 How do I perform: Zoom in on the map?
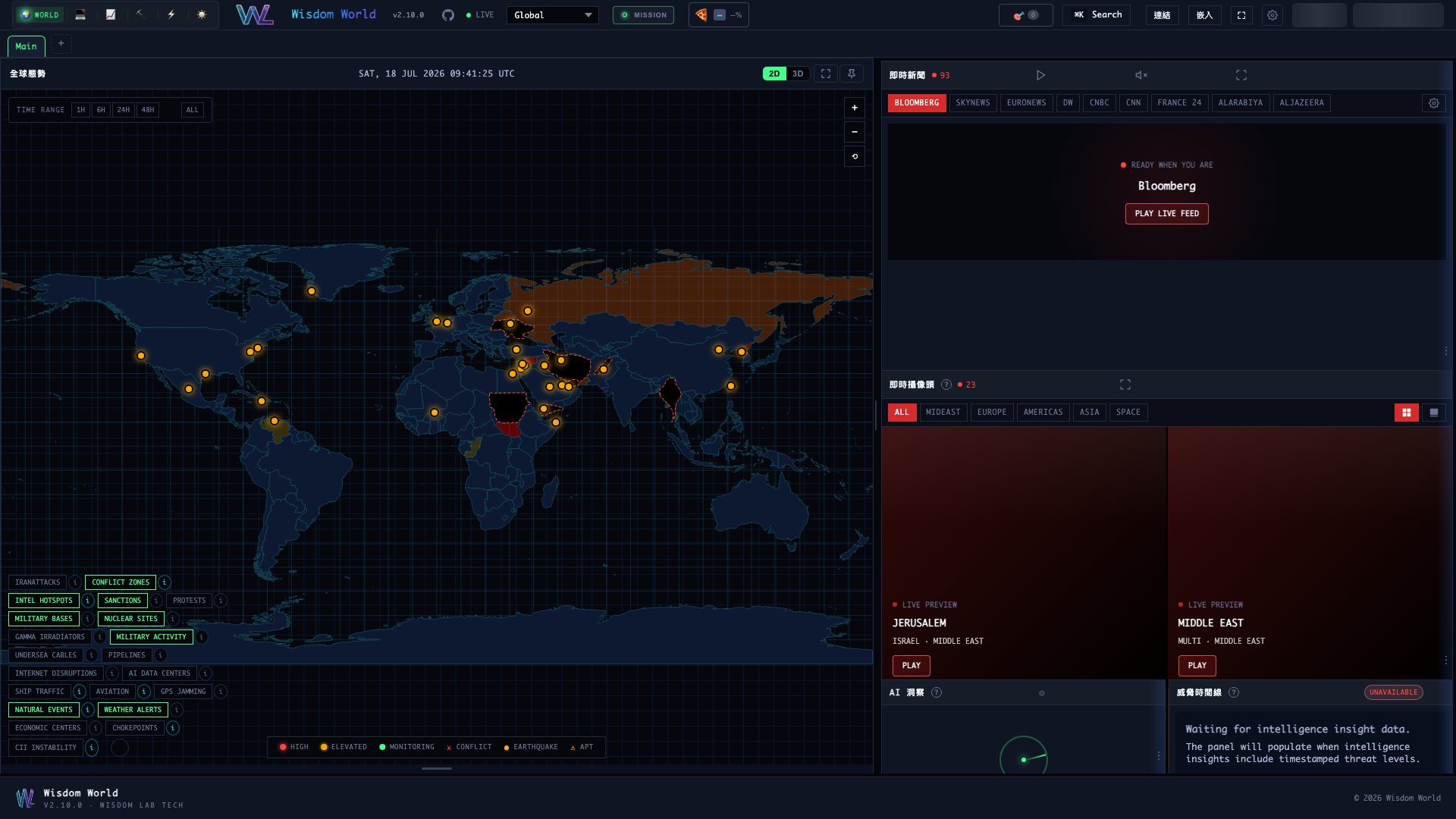tap(855, 108)
